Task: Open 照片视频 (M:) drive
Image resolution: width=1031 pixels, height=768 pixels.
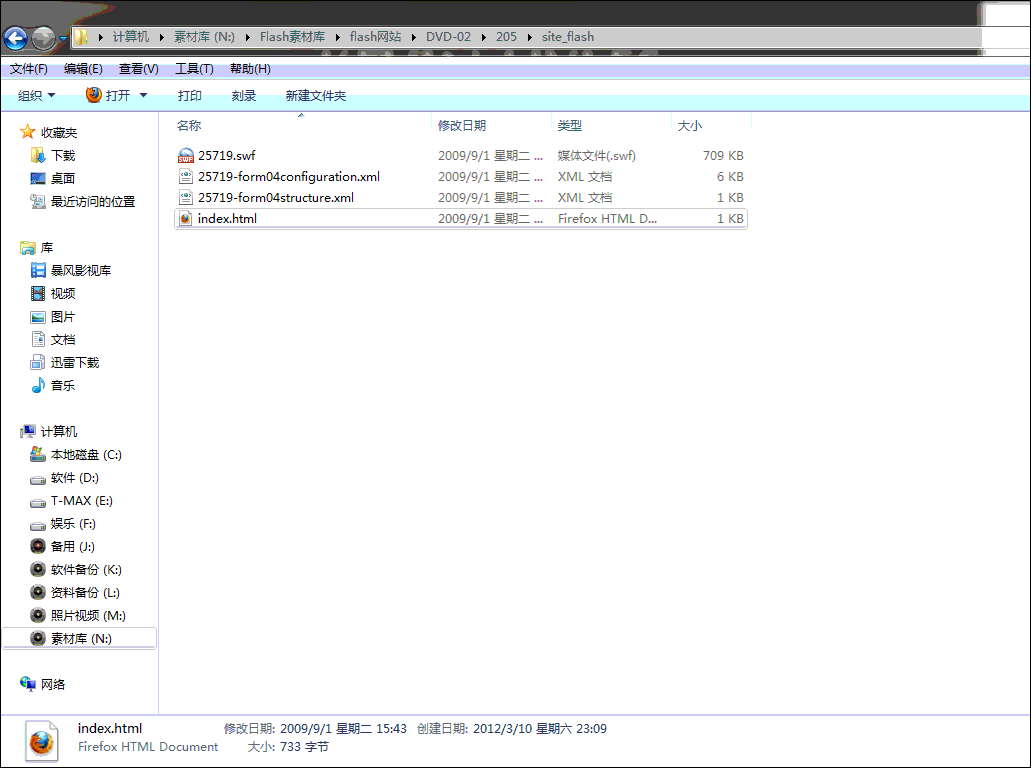Action: click(x=78, y=615)
